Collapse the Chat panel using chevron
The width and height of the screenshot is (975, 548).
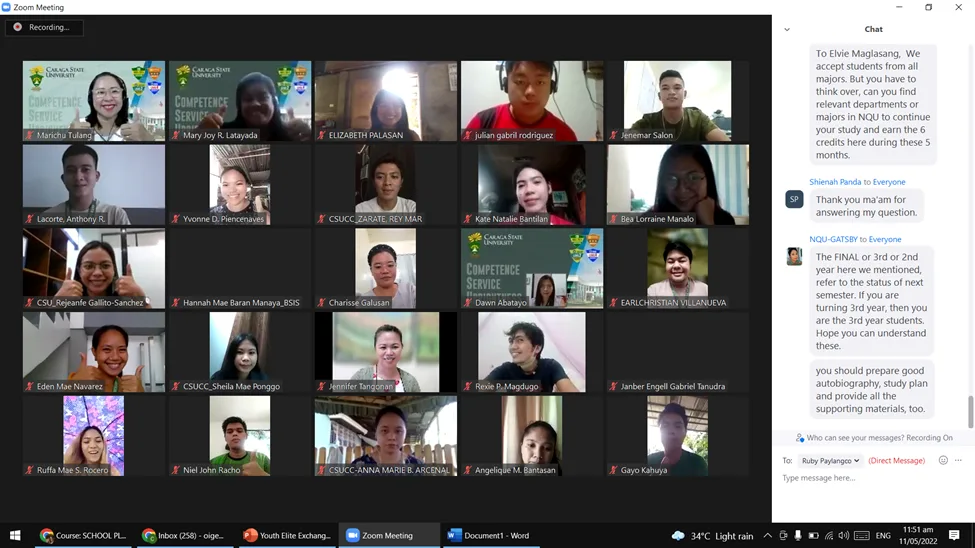pyautogui.click(x=787, y=29)
